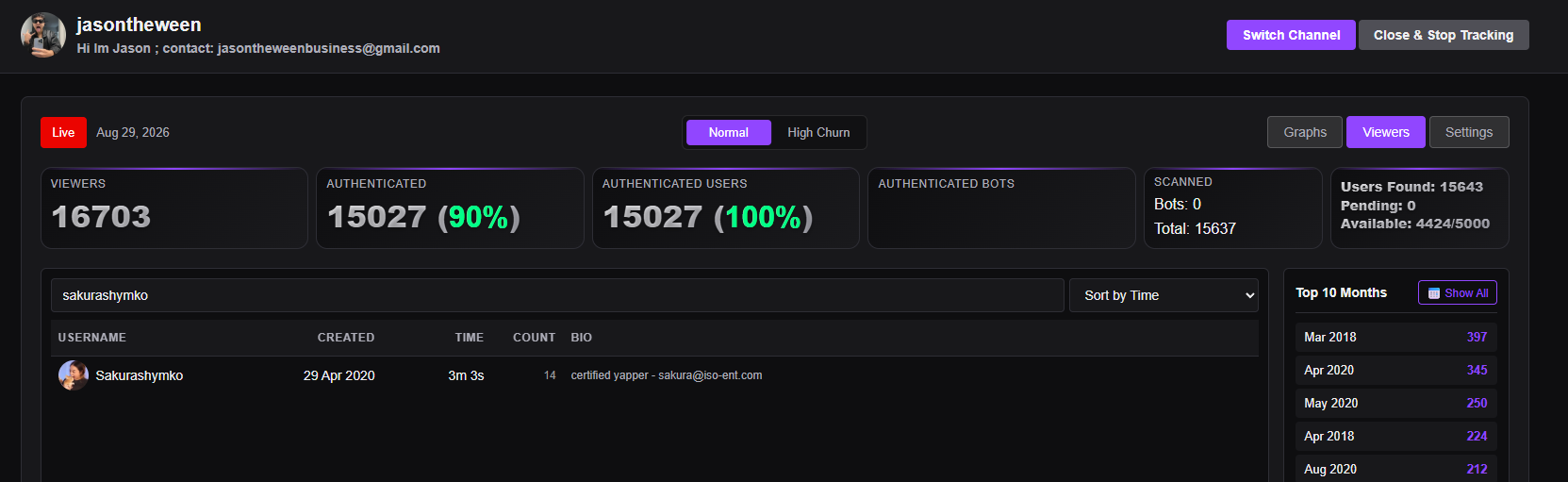Switch to High Churn mode
1568x482 pixels.
point(818,133)
